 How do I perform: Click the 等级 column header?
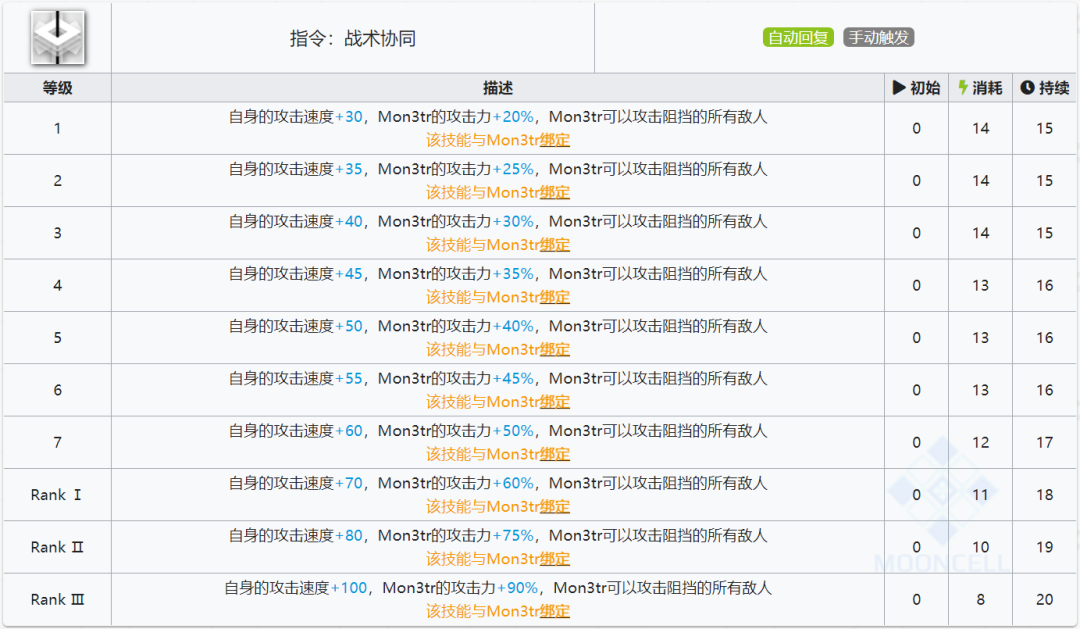57,87
